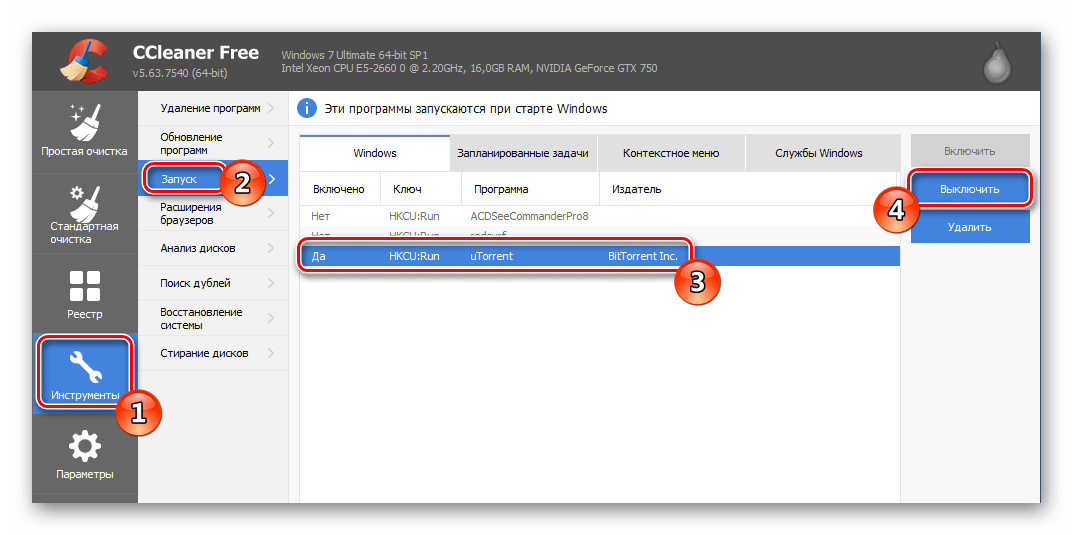Click version text v5.63.7540 (64-bit)

[x=180, y=72]
